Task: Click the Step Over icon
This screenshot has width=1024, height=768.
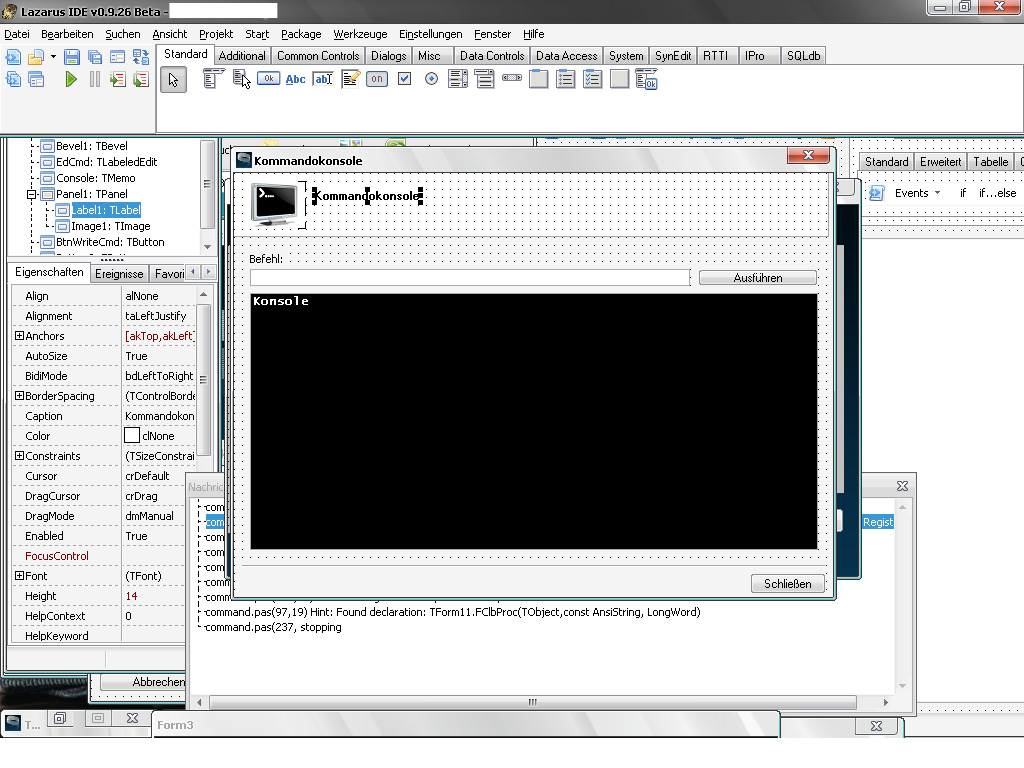Action: pyautogui.click(x=140, y=80)
